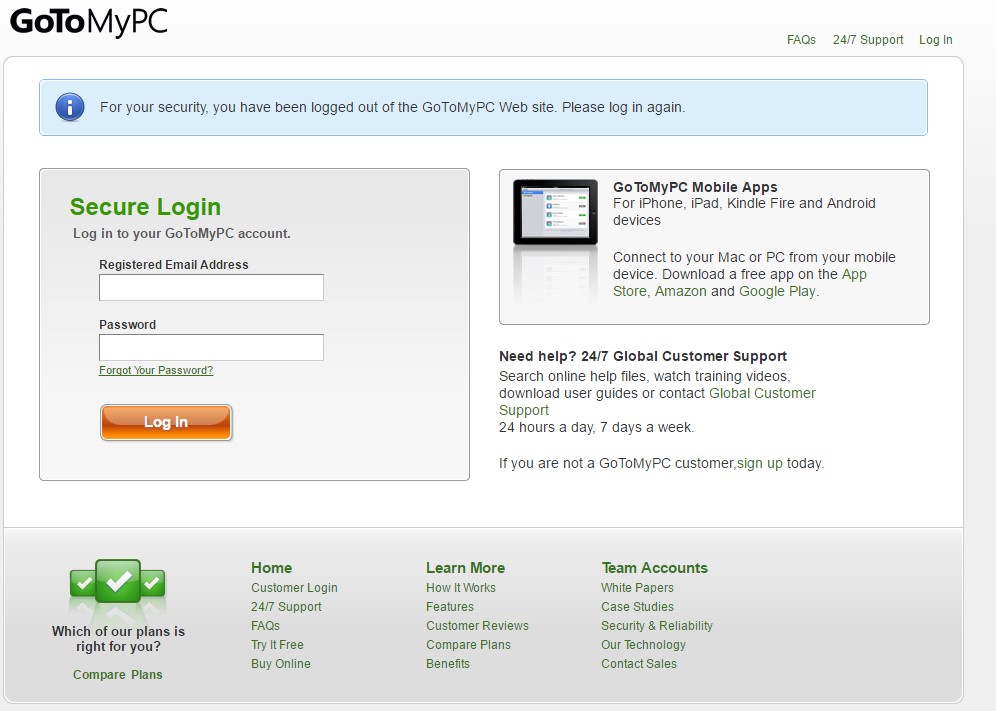Open the Amazon app link
Screen dimensions: 996x711
680,291
